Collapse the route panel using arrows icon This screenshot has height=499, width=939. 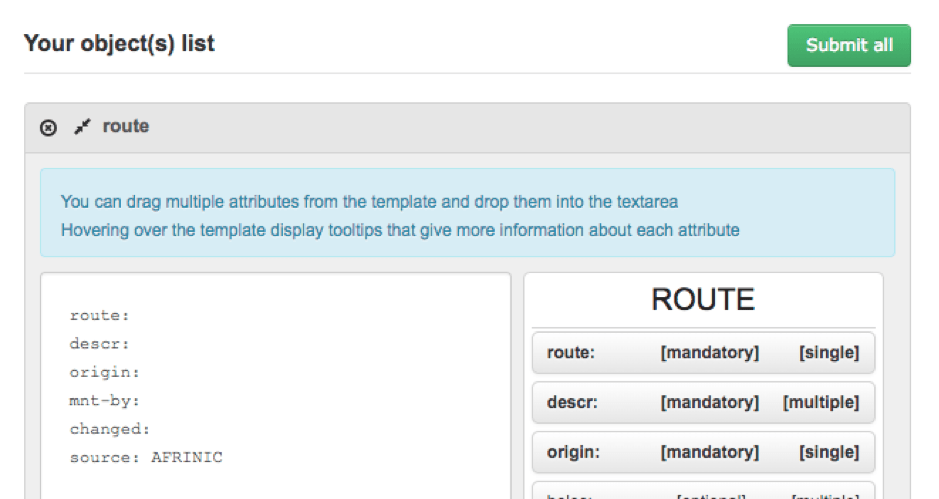pos(82,127)
